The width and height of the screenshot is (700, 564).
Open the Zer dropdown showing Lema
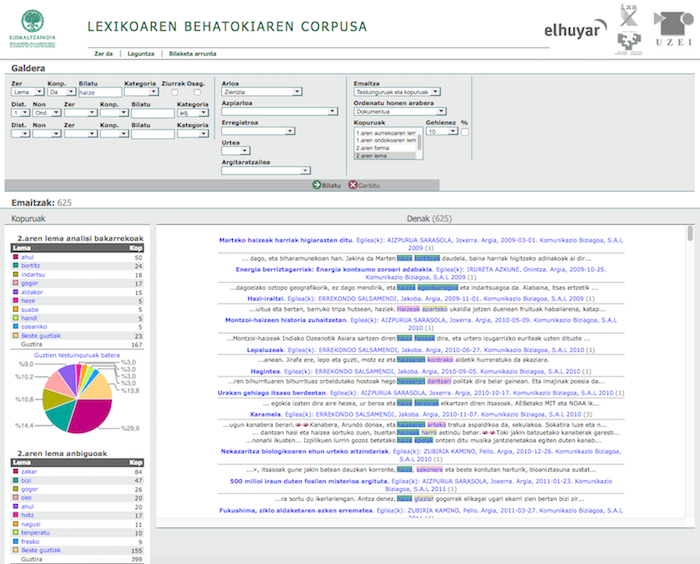(x=27, y=92)
